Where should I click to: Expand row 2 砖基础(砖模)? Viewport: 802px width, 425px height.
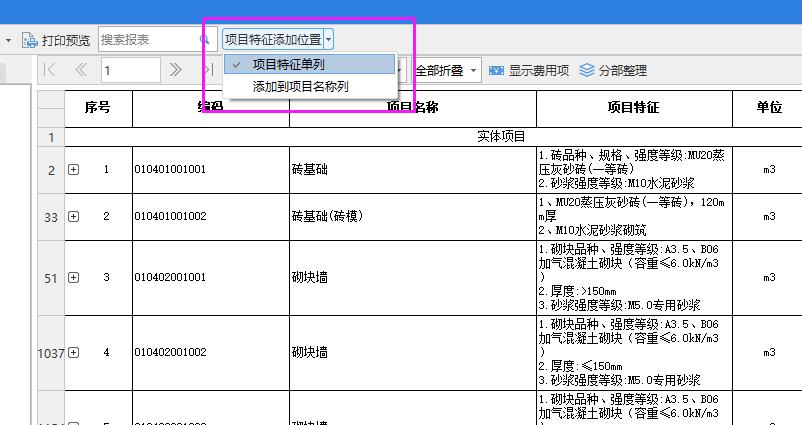coord(74,216)
